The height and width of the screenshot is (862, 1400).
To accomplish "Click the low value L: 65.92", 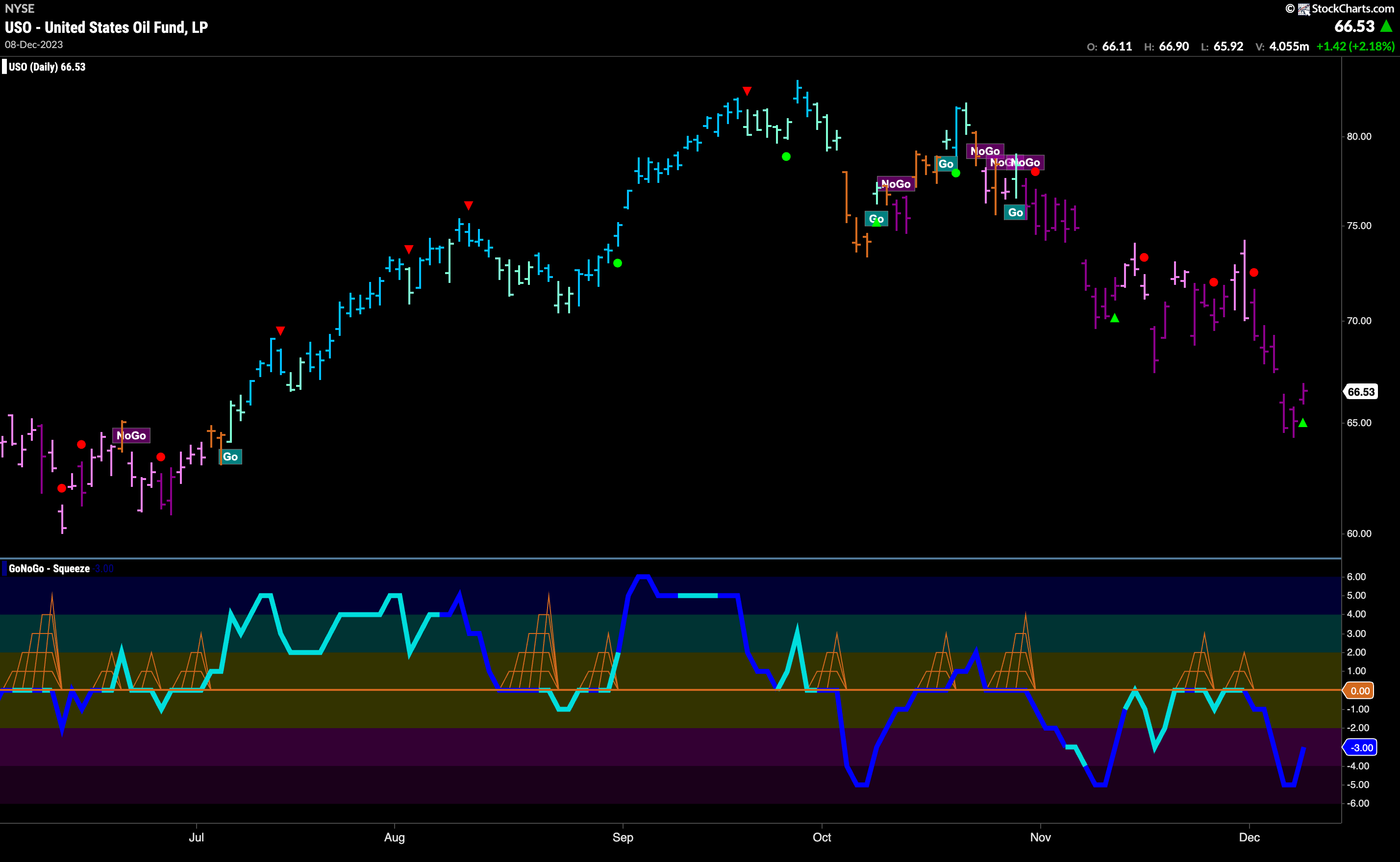I will [1222, 46].
